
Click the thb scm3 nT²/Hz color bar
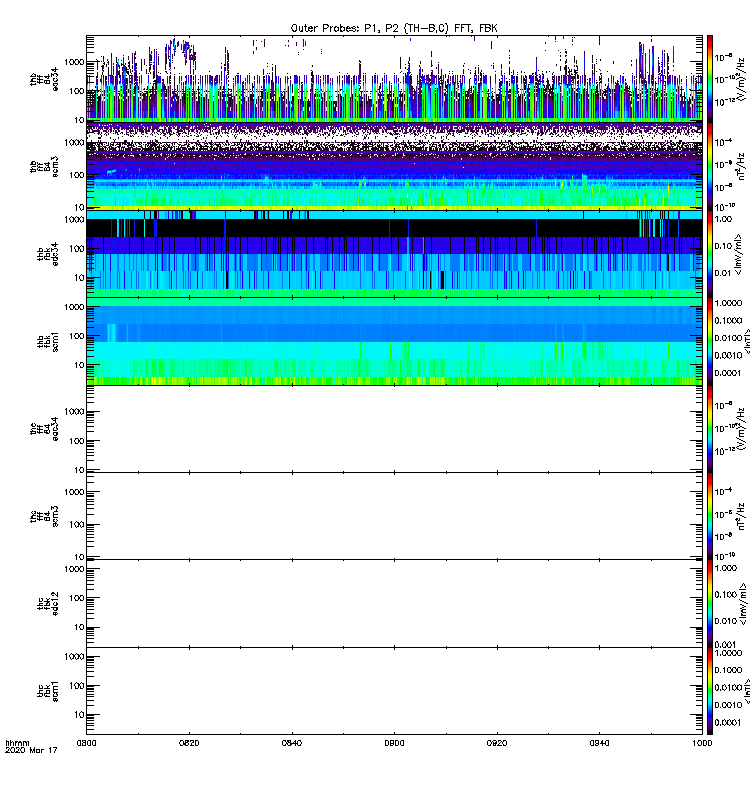click(x=710, y=166)
